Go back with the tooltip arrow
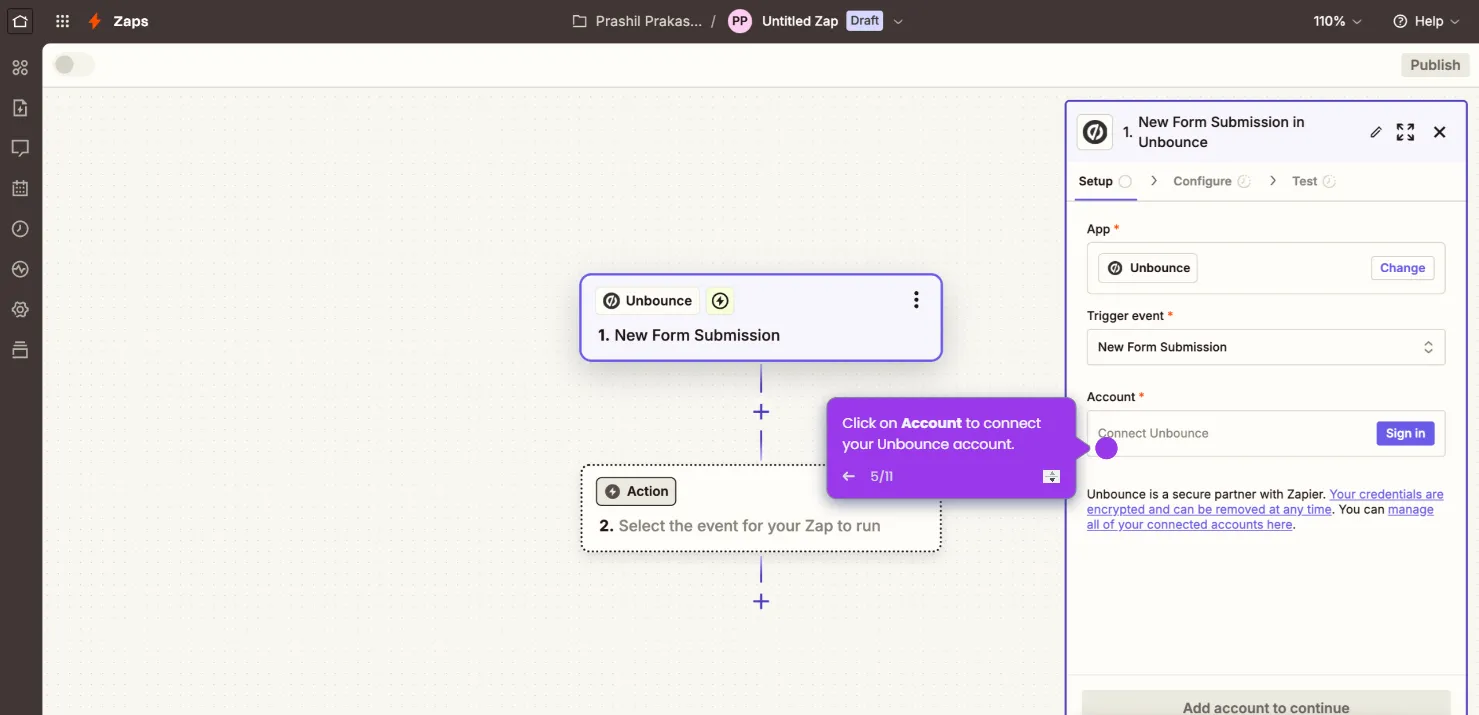Viewport: 1479px width, 715px height. click(x=849, y=476)
